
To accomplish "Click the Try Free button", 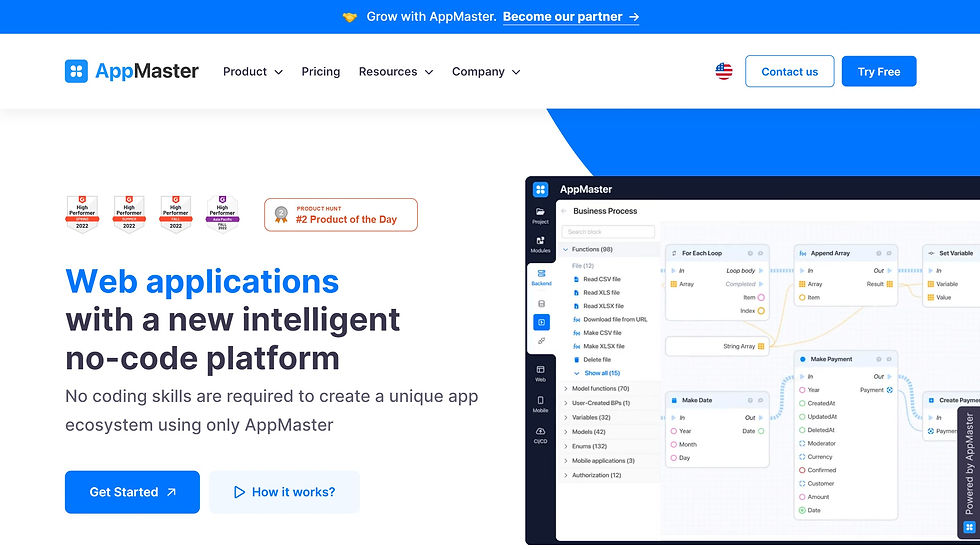I will pyautogui.click(x=879, y=71).
